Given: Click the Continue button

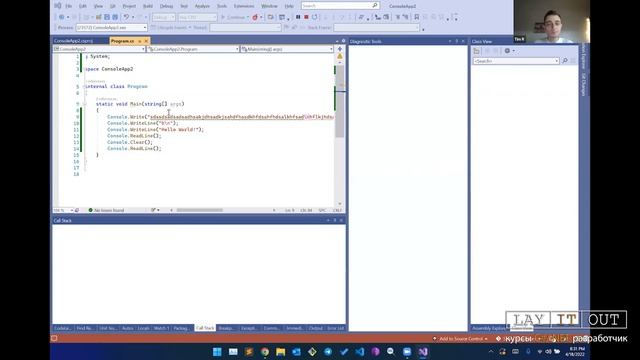Looking at the screenshot, I should tap(233, 17).
